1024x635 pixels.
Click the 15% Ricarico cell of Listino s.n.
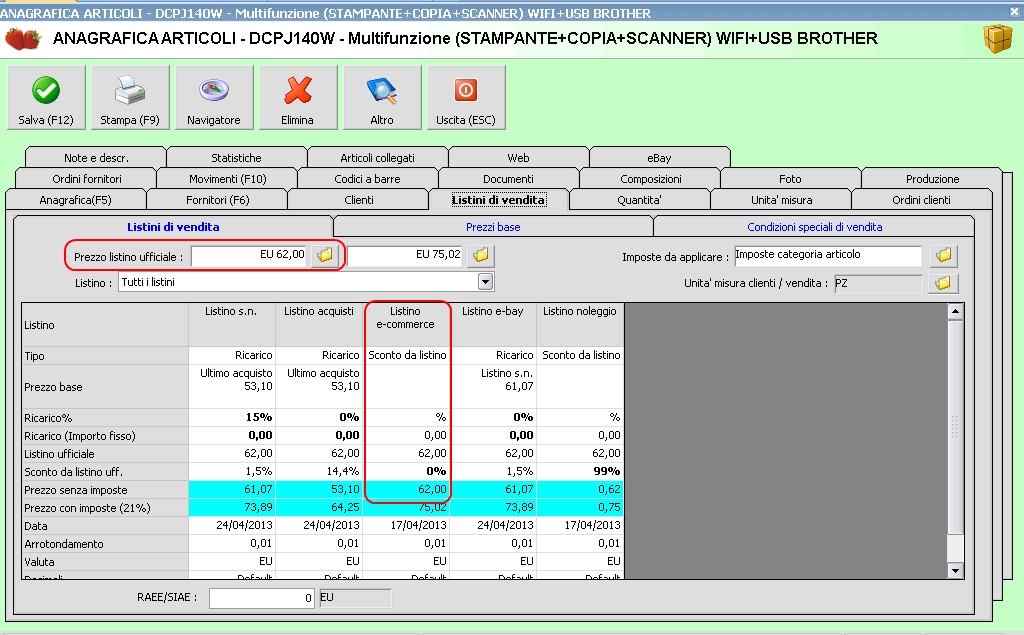[x=231, y=417]
